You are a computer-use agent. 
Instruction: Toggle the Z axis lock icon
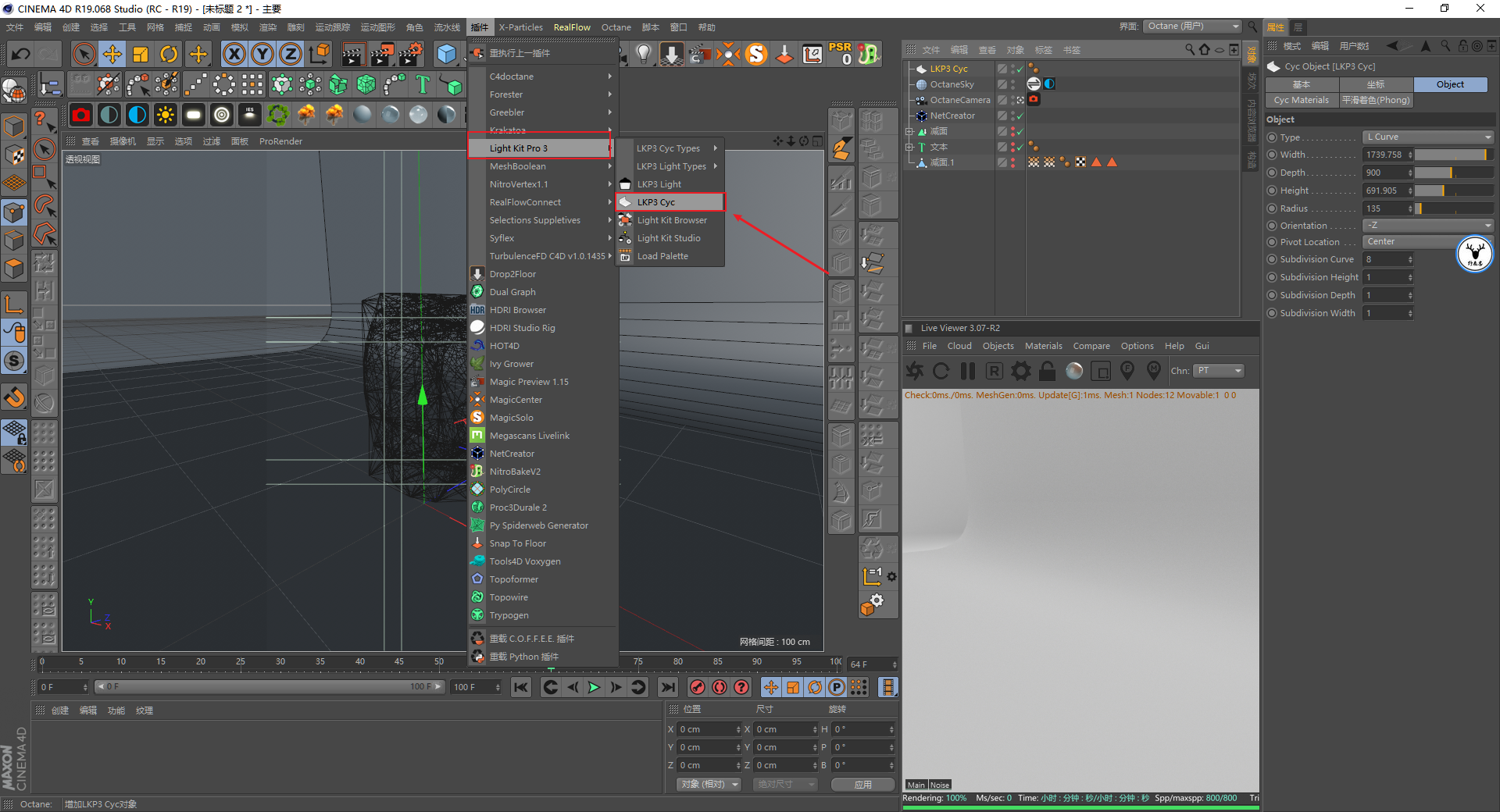(291, 54)
